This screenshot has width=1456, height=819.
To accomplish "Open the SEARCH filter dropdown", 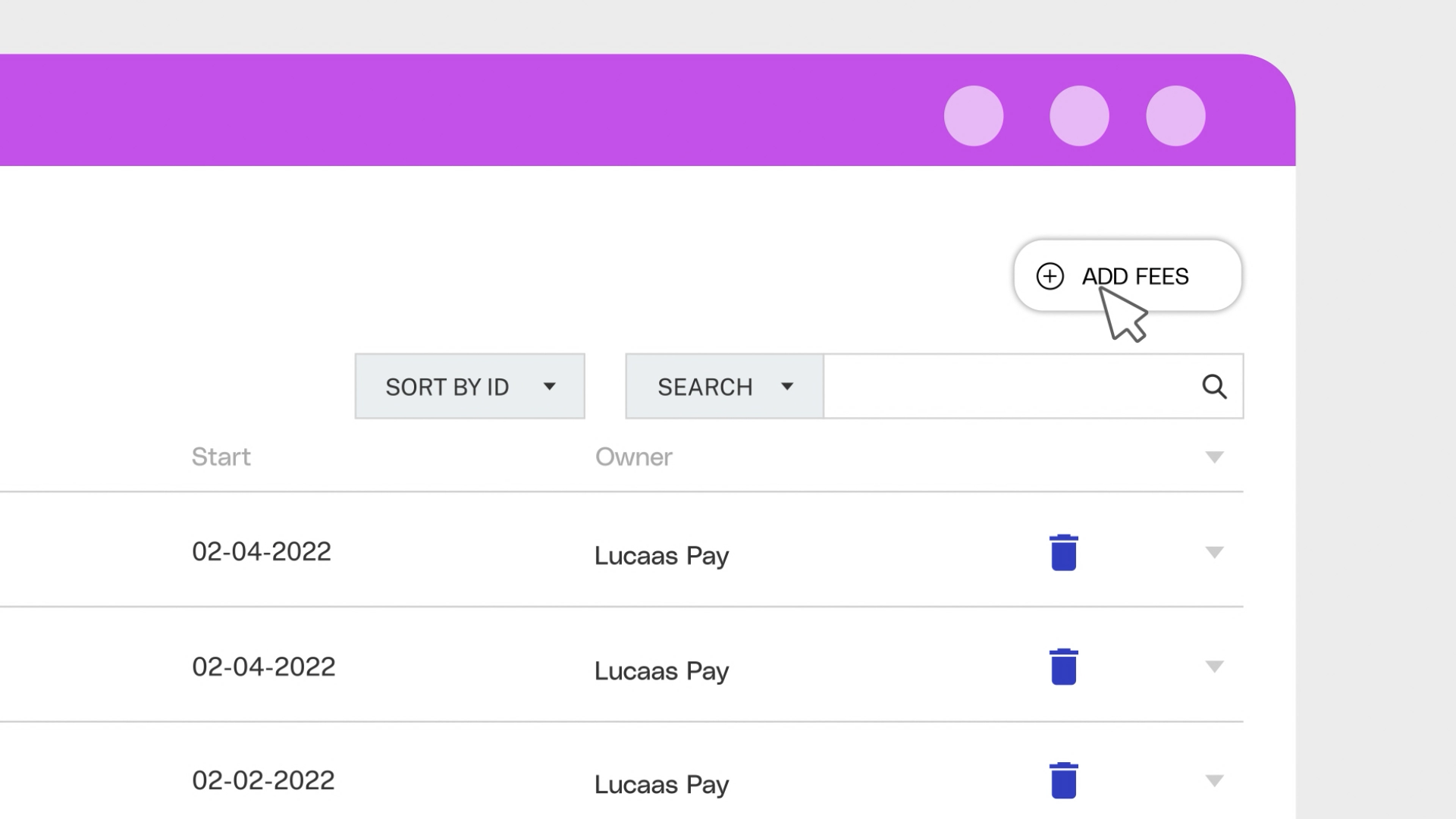I will point(723,387).
